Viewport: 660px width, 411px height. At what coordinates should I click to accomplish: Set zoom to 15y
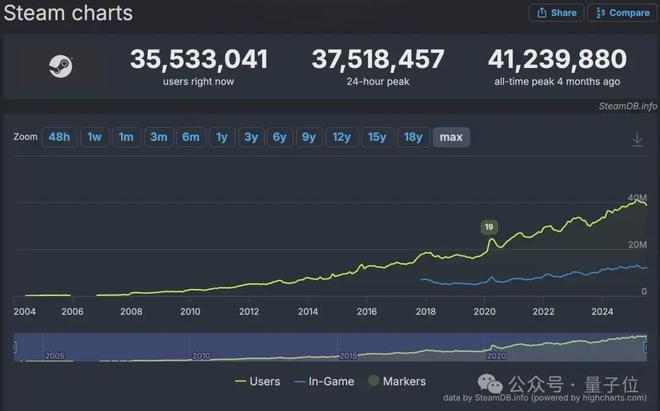(x=377, y=137)
